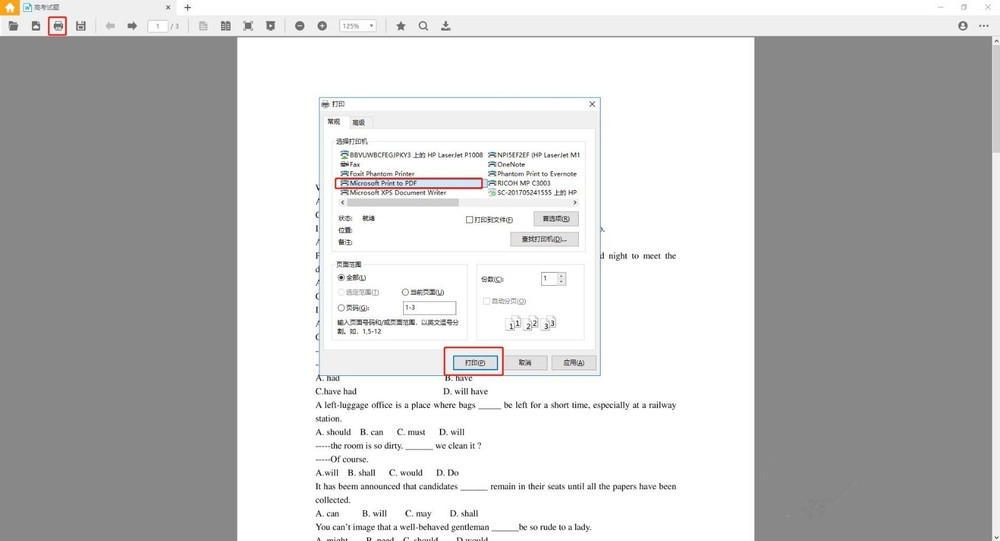Open search with the magnifier icon
The width and height of the screenshot is (1000, 541).
click(x=423, y=26)
